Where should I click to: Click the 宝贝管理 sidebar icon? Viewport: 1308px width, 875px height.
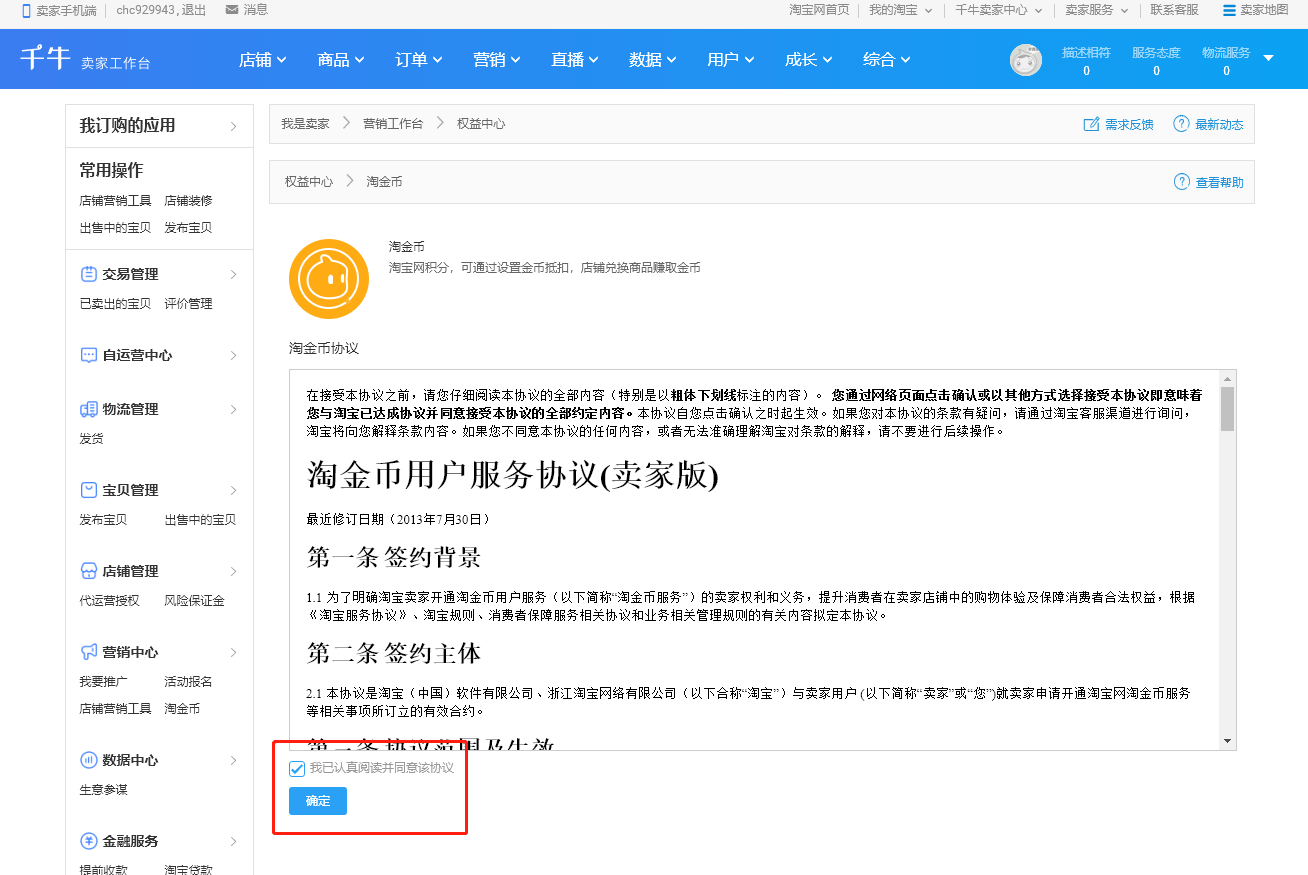[x=88, y=490]
